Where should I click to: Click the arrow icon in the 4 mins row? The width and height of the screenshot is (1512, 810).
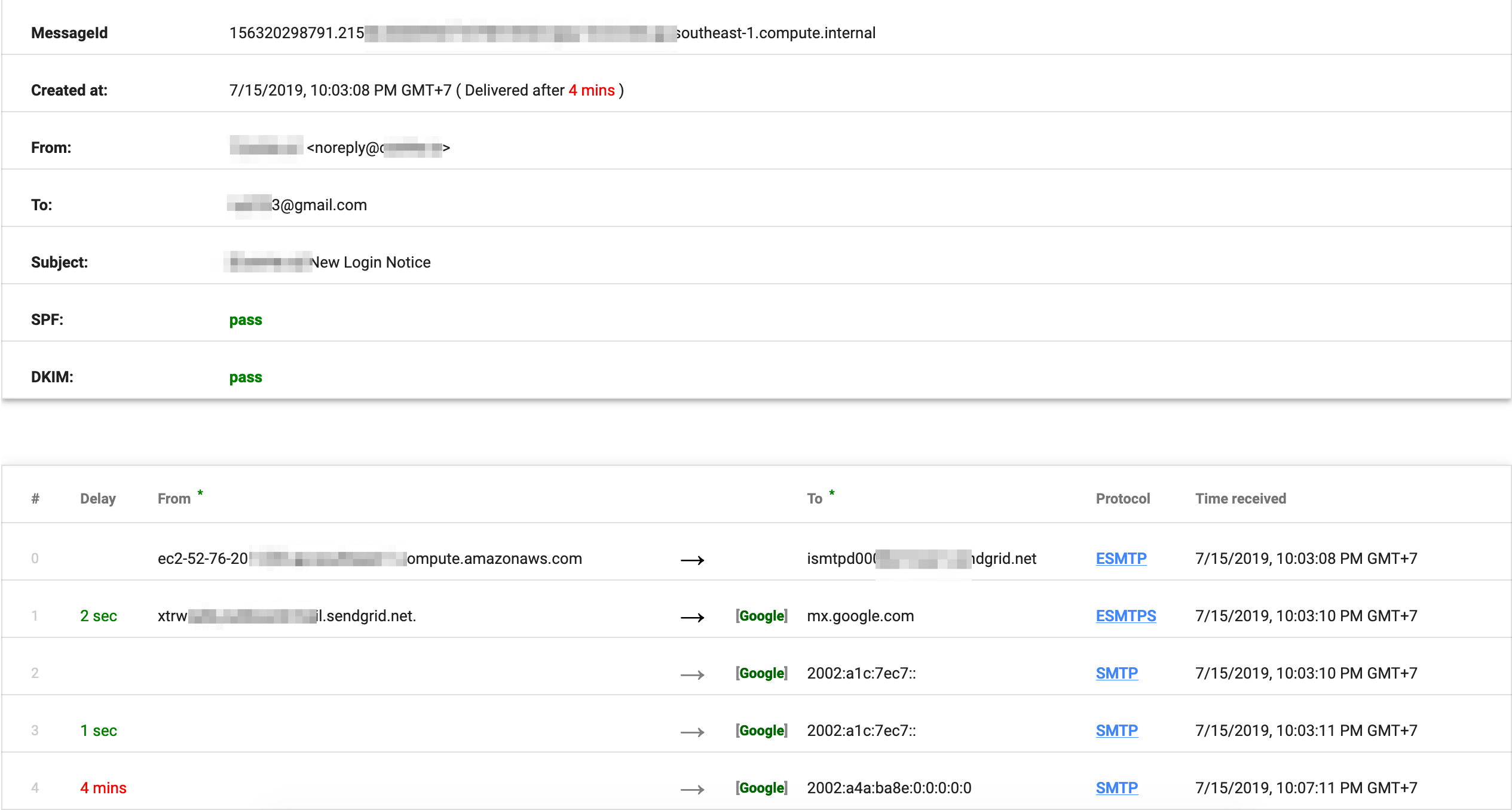(692, 789)
